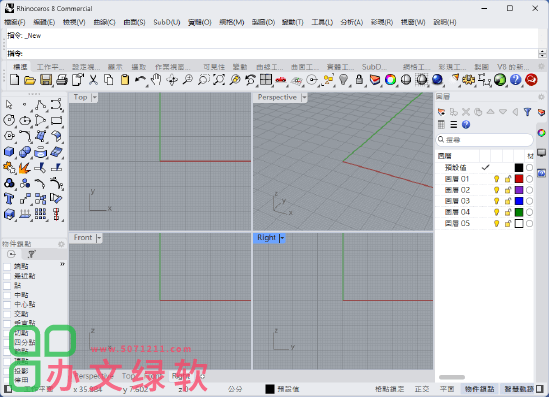This screenshot has width=550, height=397.
Task: Toggle visibility bulb of layer 01
Action: pos(496,179)
